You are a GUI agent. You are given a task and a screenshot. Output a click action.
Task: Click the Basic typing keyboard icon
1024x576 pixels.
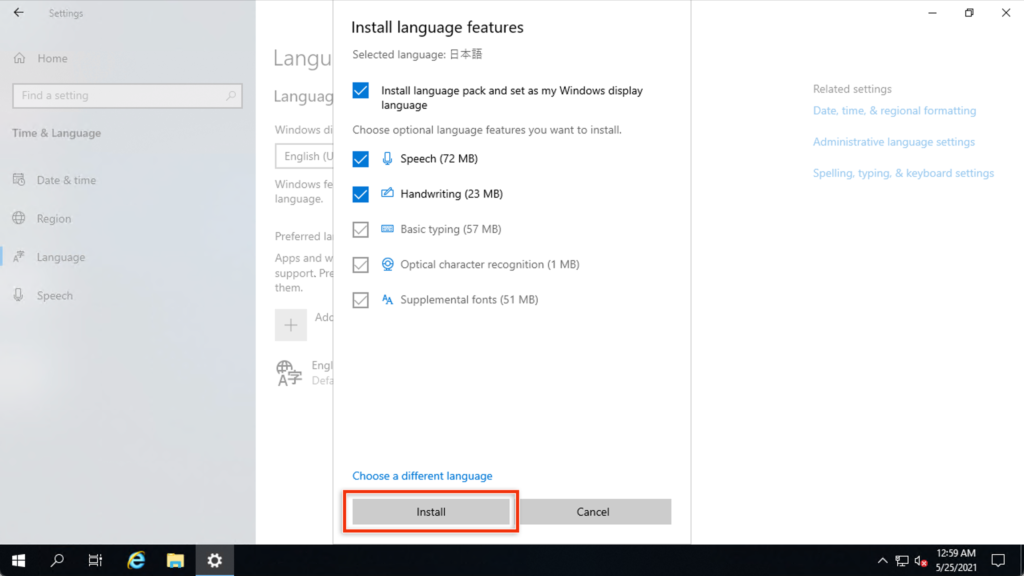coord(387,229)
